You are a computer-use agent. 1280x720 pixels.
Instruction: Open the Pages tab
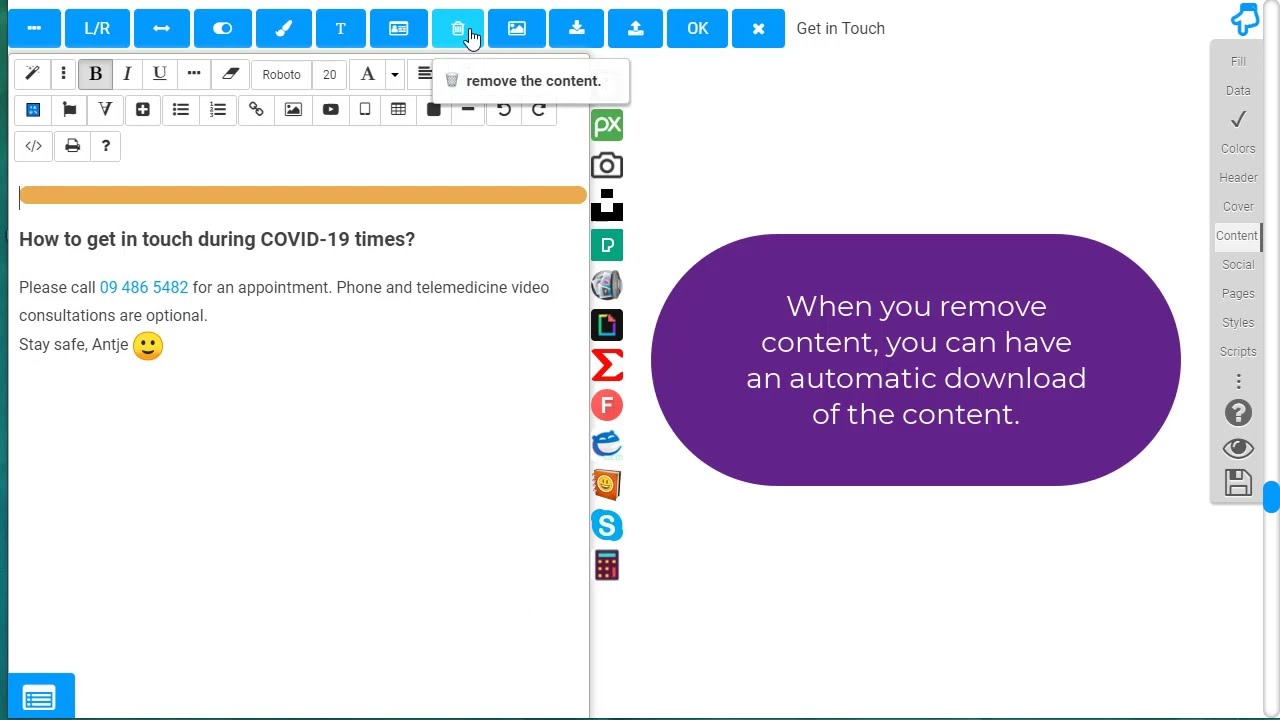point(1238,294)
